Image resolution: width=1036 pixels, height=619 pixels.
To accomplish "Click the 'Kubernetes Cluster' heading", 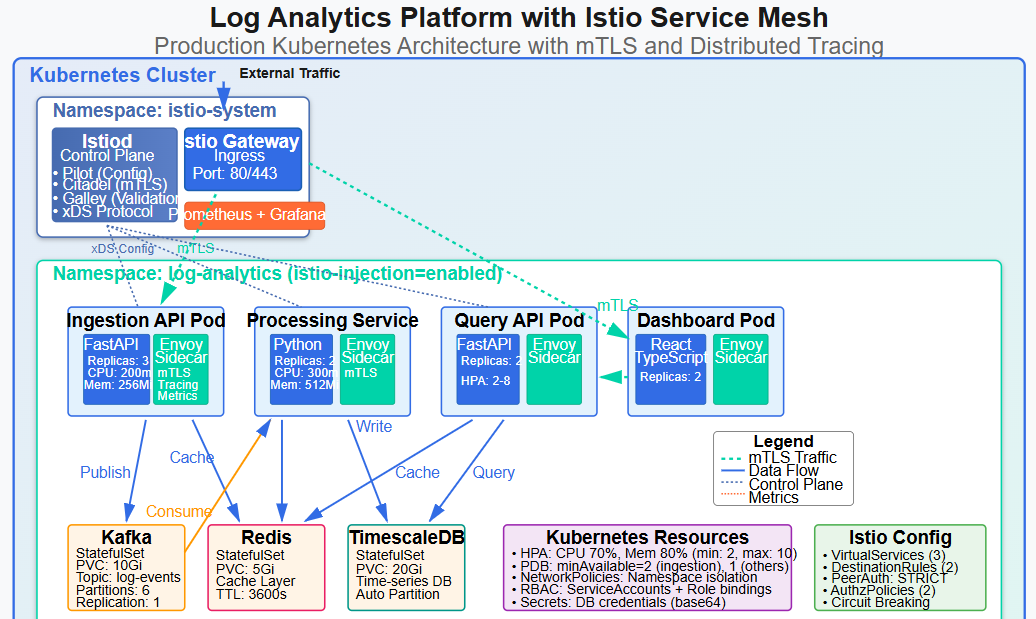I will [x=122, y=75].
